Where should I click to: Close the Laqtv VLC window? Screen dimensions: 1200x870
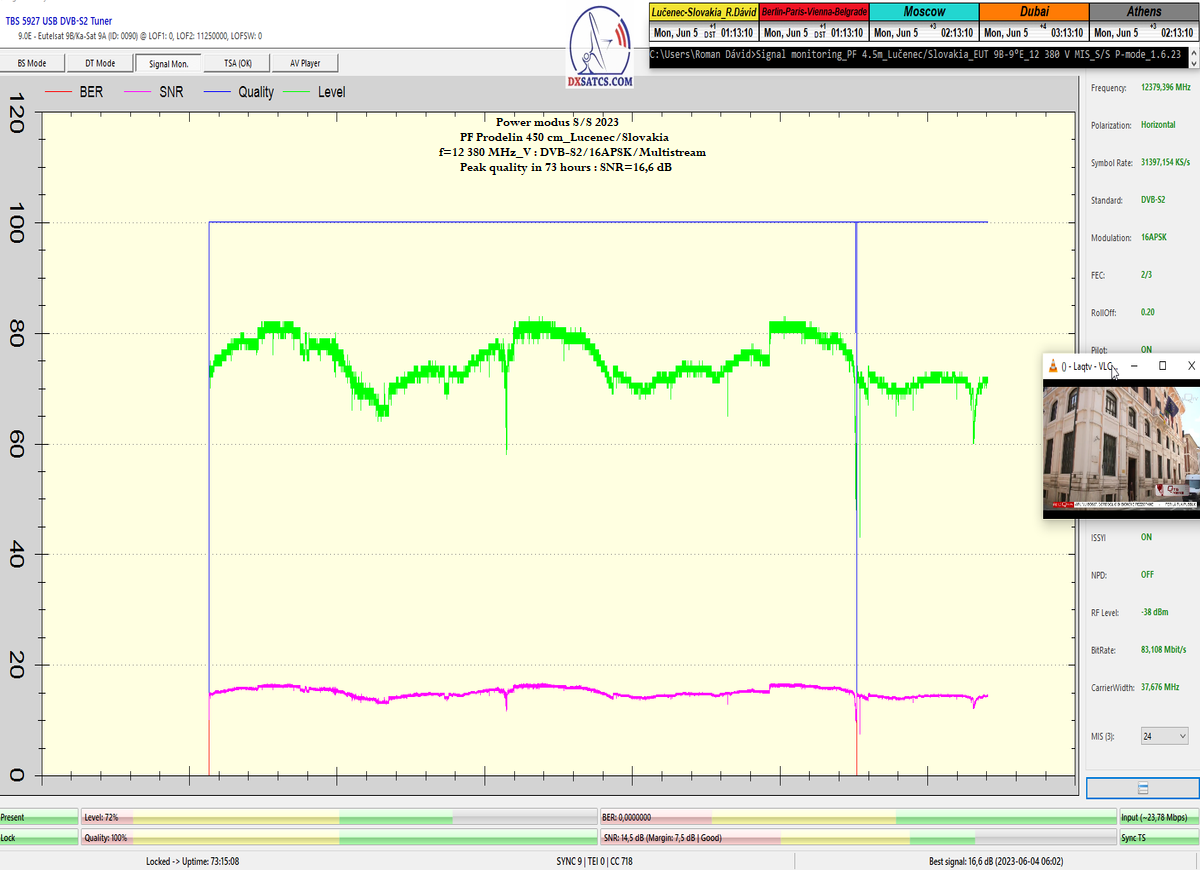[x=1190, y=366]
